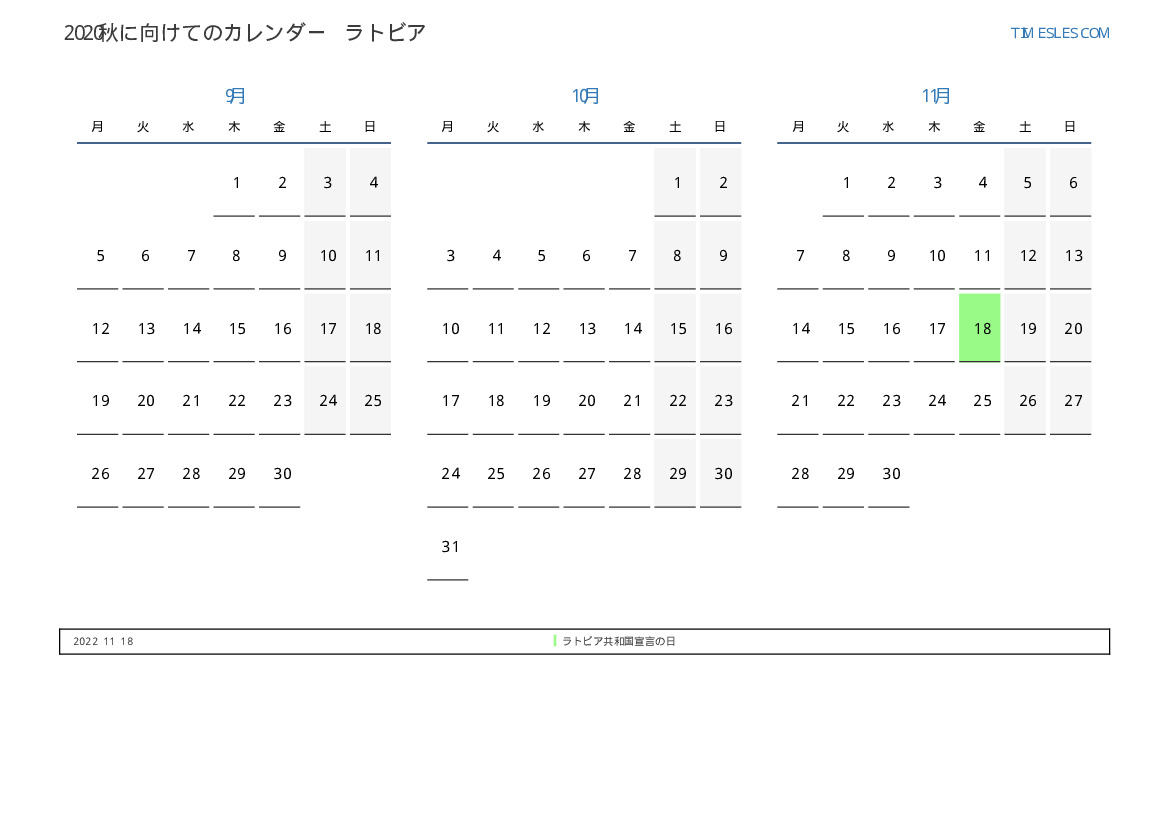
Task: Select November 20
Action: [1071, 328]
